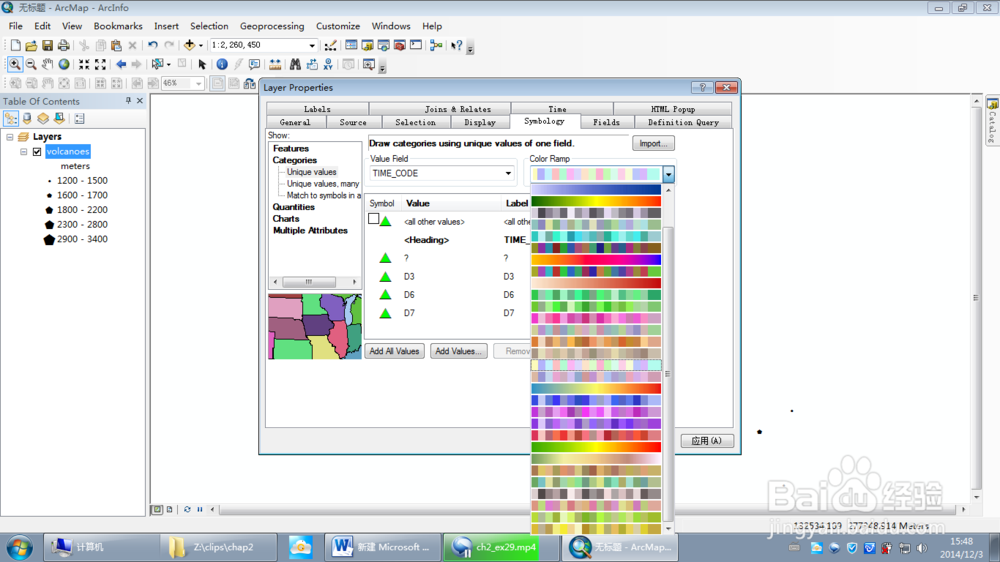Toggle volcanoes layer visibility checkbox
The height and width of the screenshot is (562, 1000).
click(x=37, y=152)
